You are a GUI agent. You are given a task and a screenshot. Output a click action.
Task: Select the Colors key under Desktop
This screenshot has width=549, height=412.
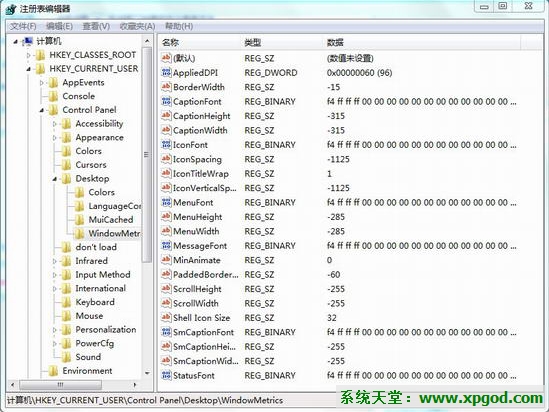point(102,192)
